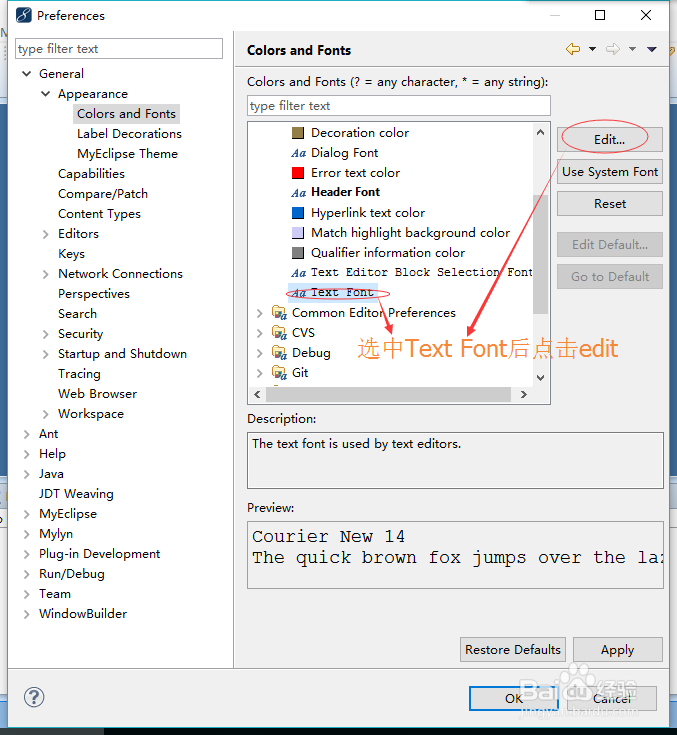The image size is (677, 735).
Task: Open the Web Browser preference page
Action: click(98, 394)
